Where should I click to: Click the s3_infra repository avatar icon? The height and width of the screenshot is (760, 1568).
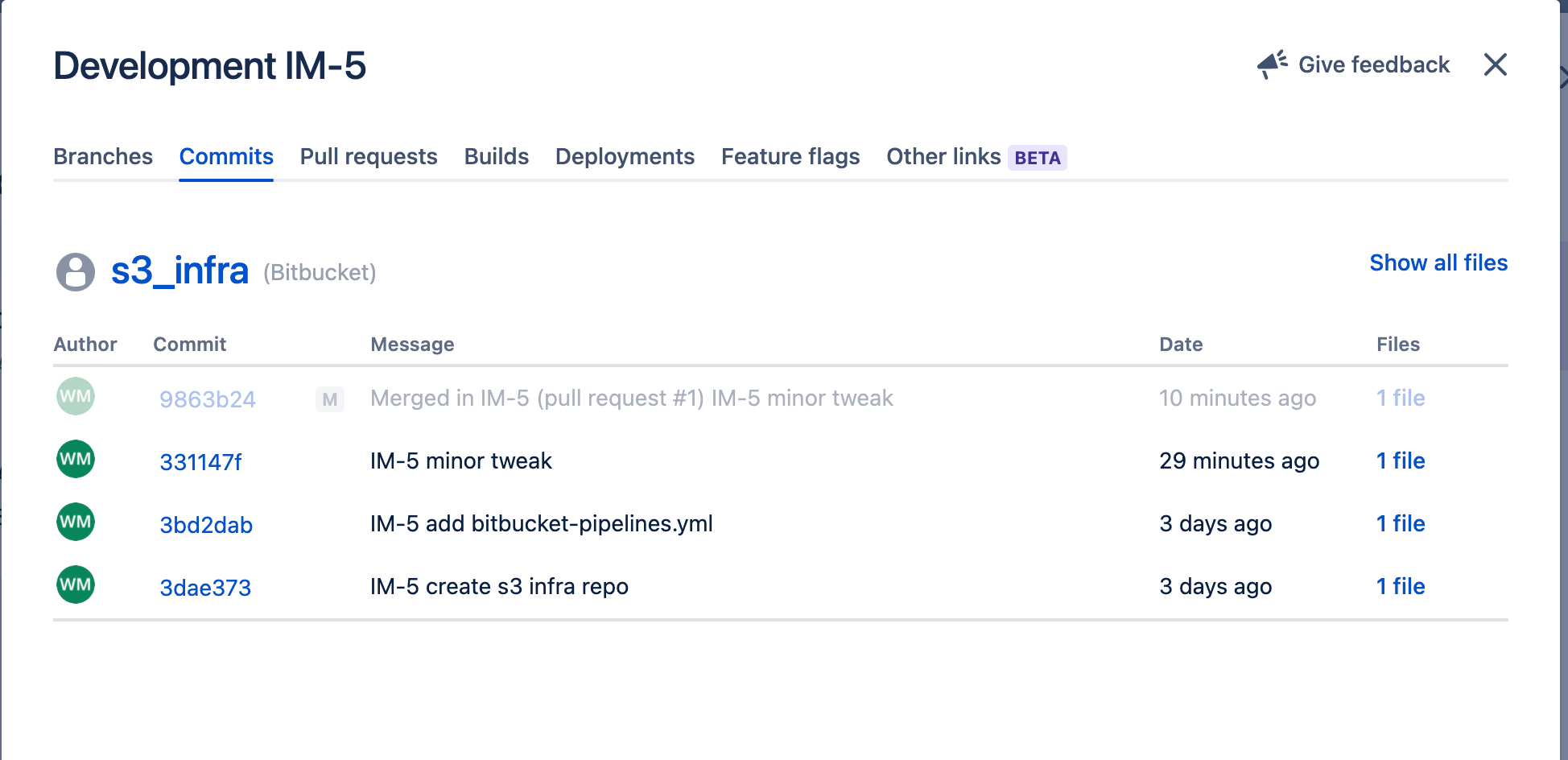point(75,271)
